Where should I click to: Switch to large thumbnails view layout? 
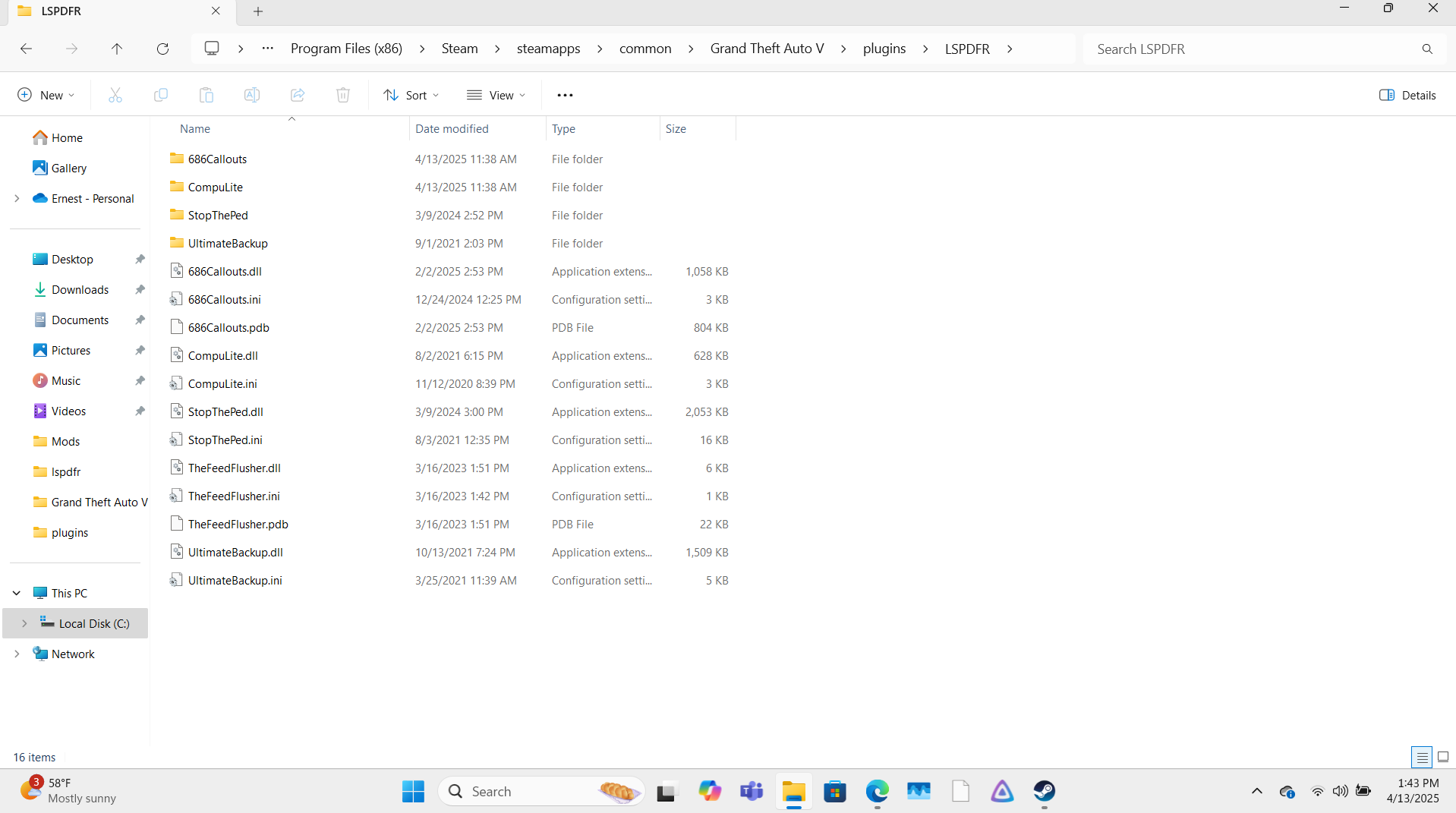(1443, 757)
